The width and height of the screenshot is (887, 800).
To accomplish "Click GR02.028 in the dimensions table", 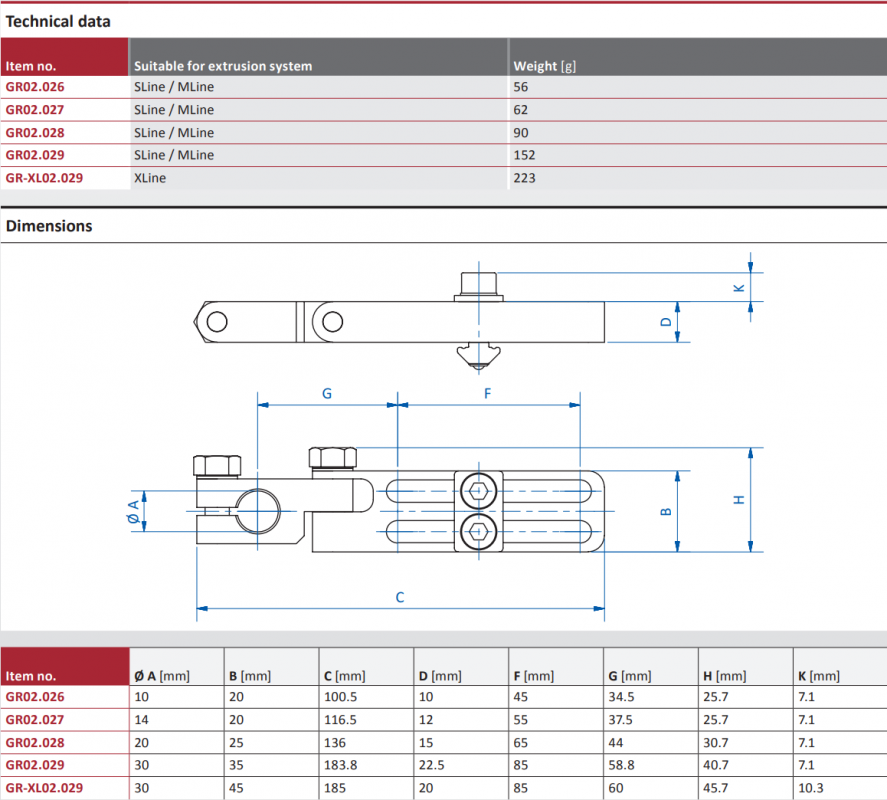I will pos(35,743).
